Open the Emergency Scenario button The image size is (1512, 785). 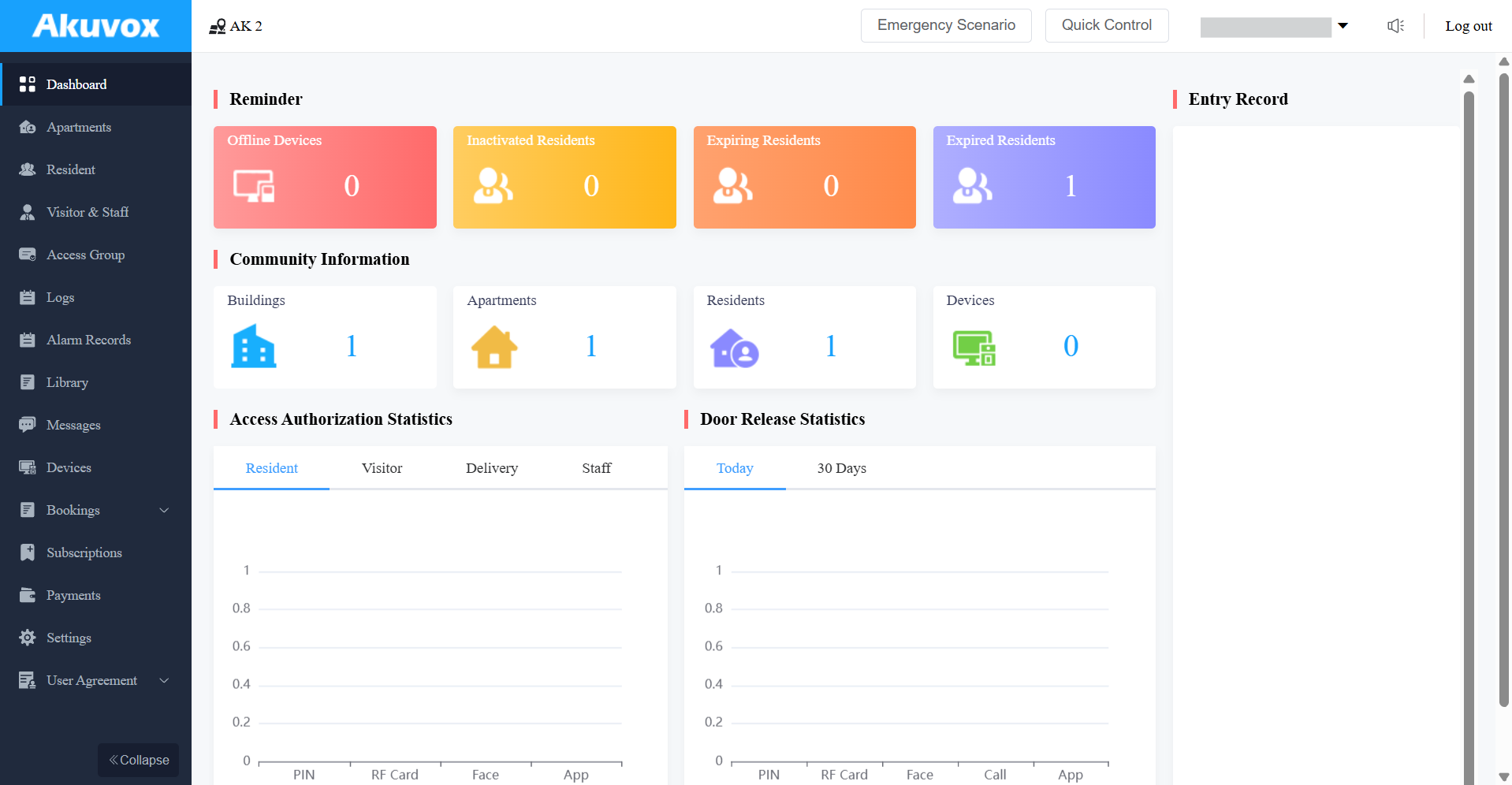point(946,25)
